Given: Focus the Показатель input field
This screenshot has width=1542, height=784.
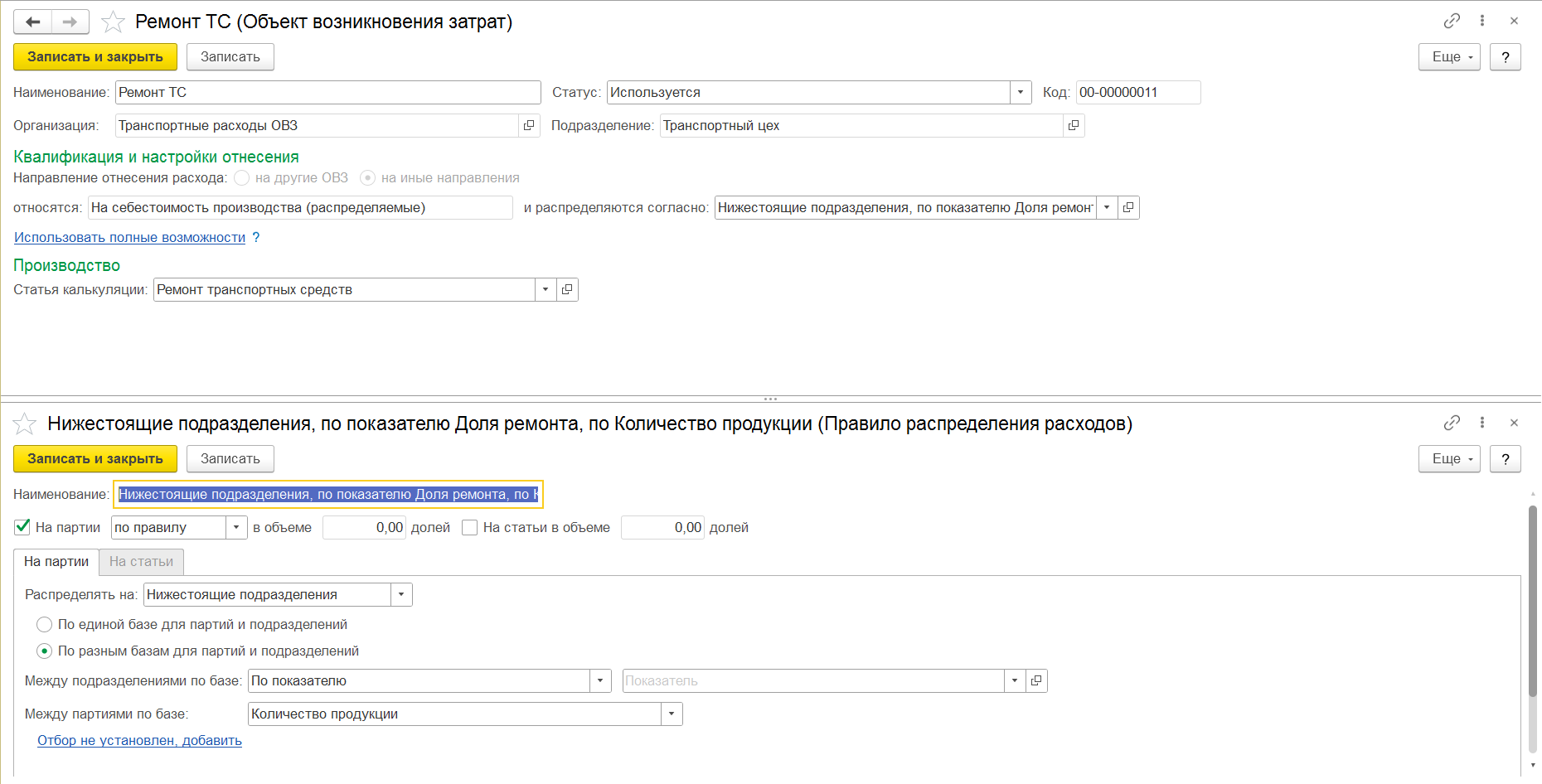Looking at the screenshot, I should pyautogui.click(x=813, y=680).
